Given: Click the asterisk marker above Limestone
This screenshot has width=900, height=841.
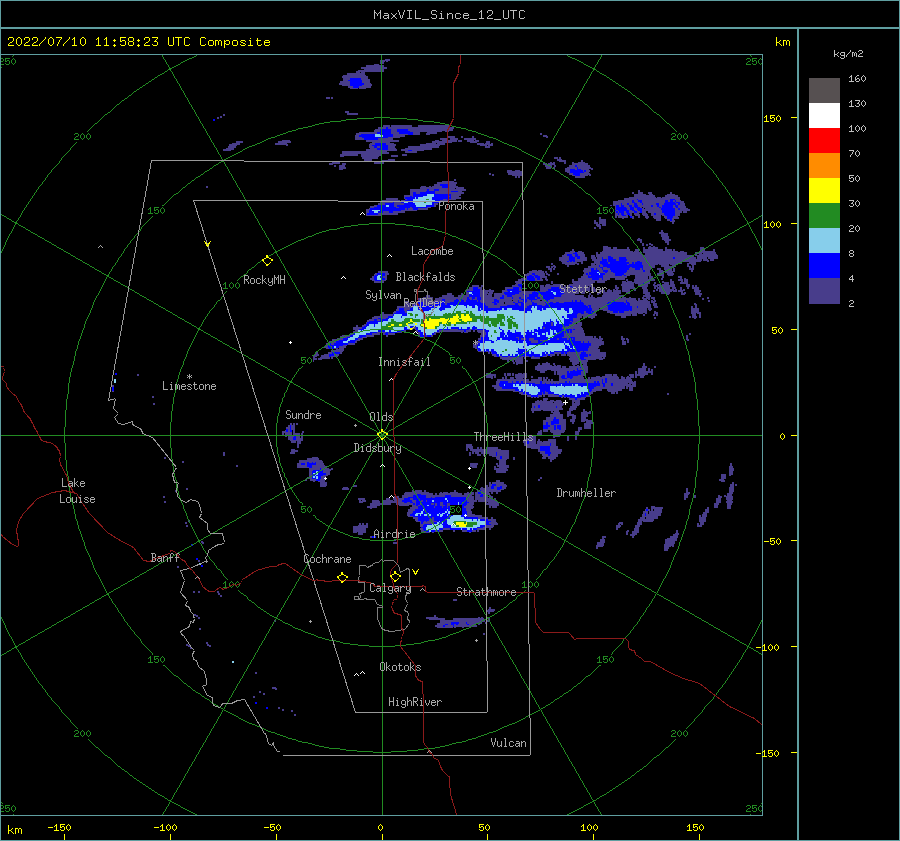Looking at the screenshot, I should click(189, 377).
